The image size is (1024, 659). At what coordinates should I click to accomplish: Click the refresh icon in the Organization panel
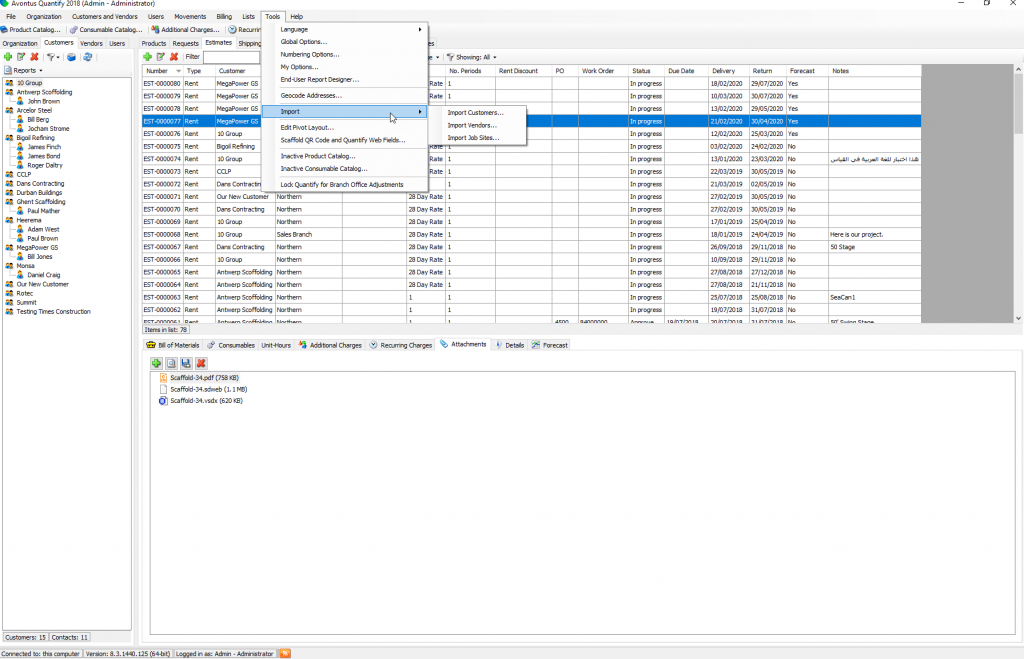click(89, 56)
